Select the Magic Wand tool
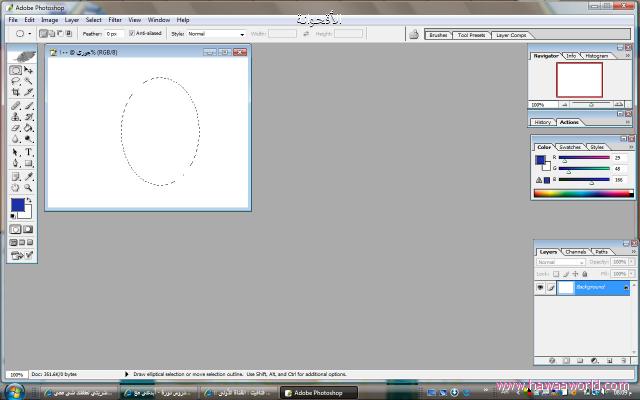The height and width of the screenshot is (400, 640). coord(29,82)
